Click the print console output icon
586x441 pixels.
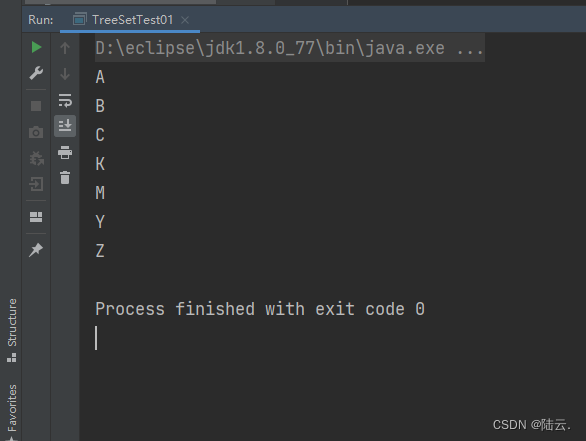pos(65,152)
